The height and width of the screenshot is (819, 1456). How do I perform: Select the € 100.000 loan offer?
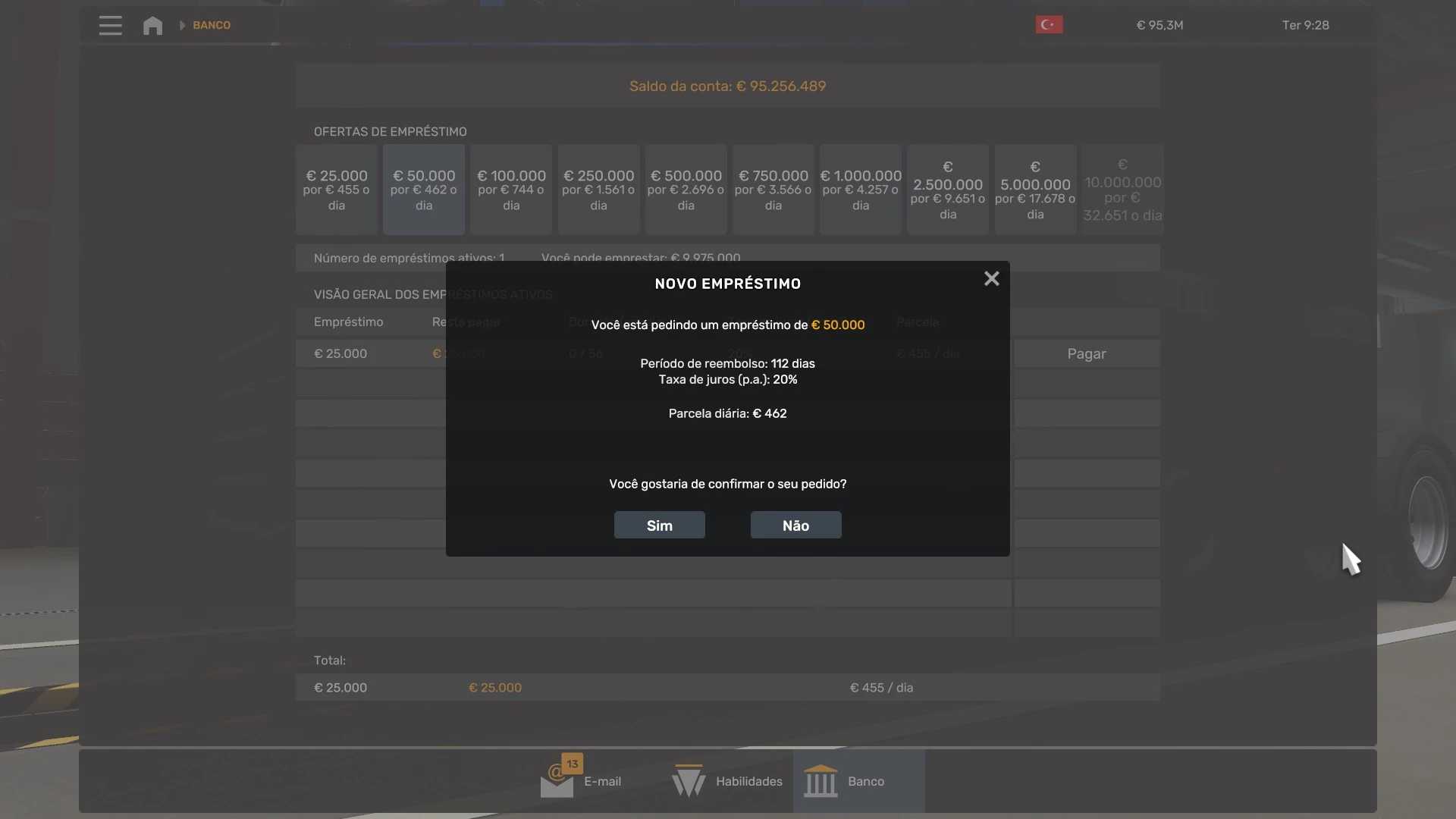click(x=511, y=190)
